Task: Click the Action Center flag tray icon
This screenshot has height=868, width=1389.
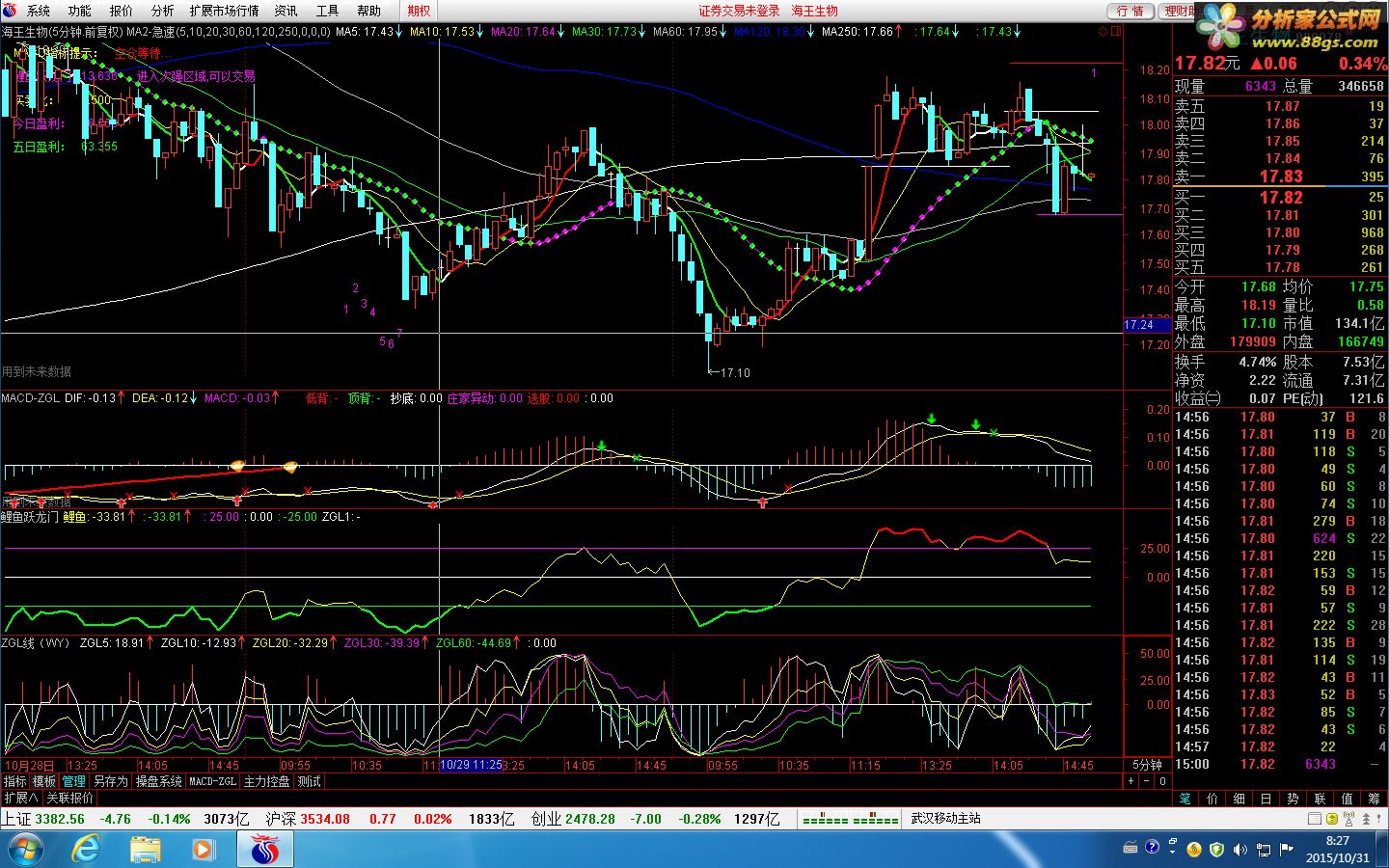Action: pos(1286,849)
